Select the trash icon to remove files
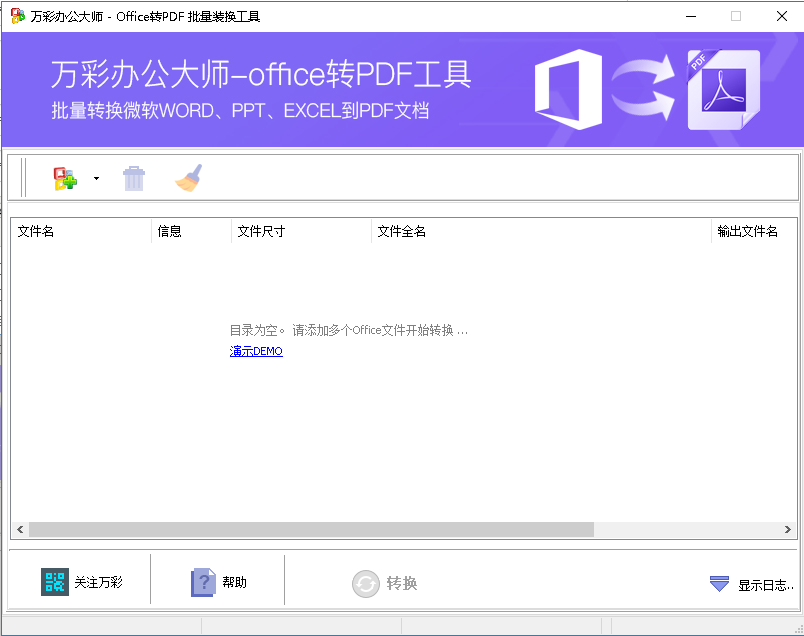The width and height of the screenshot is (804, 636). pyautogui.click(x=134, y=177)
